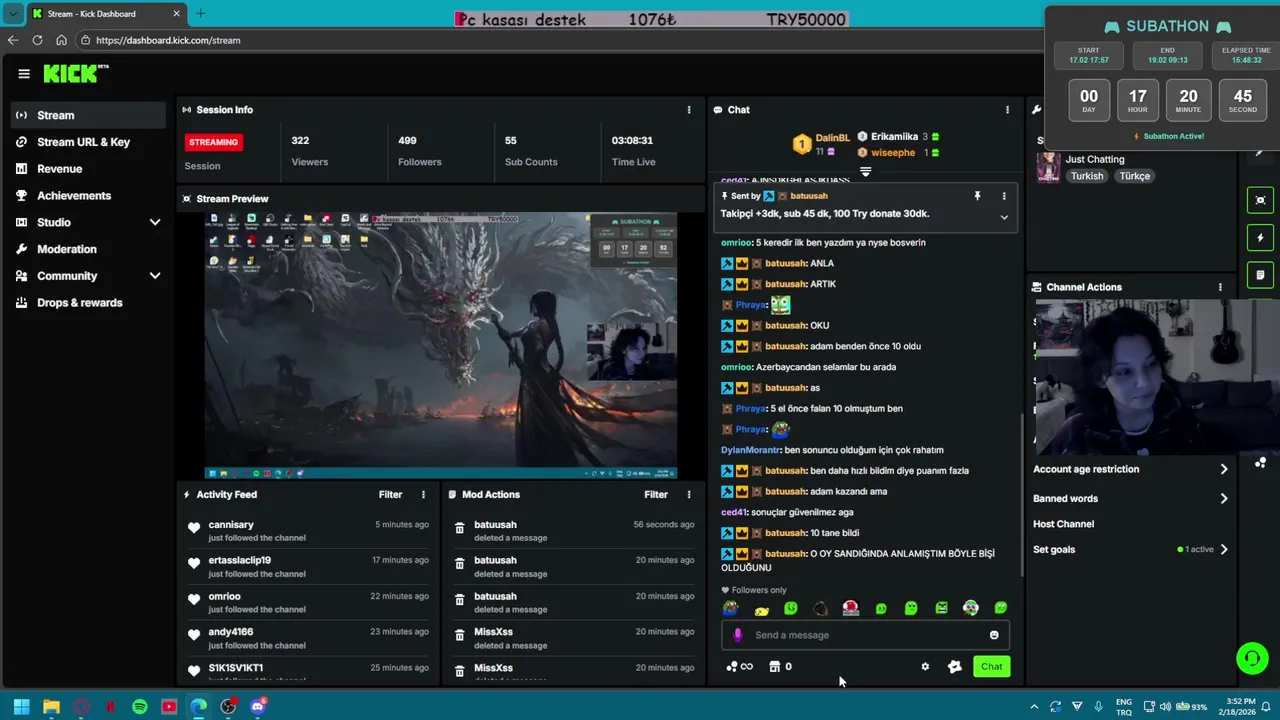Click the Stream Preview video
This screenshot has height=720, width=1280.
pyautogui.click(x=441, y=346)
